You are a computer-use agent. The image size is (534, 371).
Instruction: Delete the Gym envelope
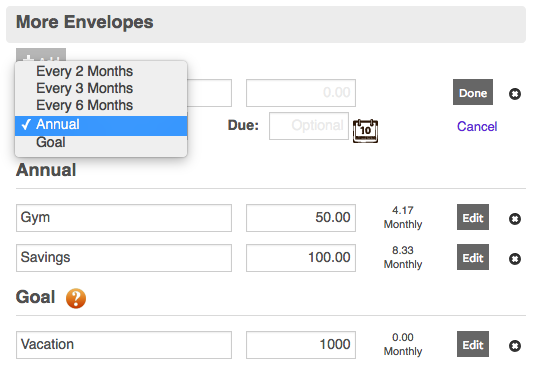click(515, 219)
